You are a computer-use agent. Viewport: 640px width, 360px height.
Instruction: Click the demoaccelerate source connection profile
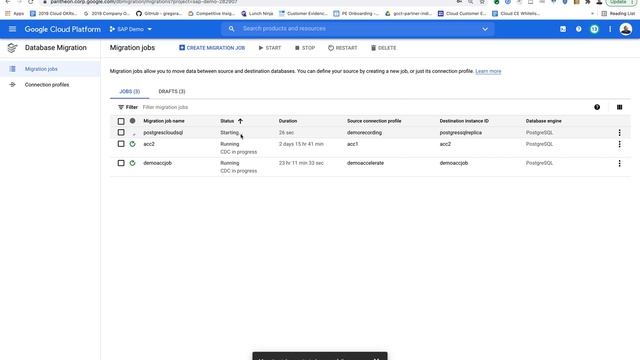click(365, 163)
